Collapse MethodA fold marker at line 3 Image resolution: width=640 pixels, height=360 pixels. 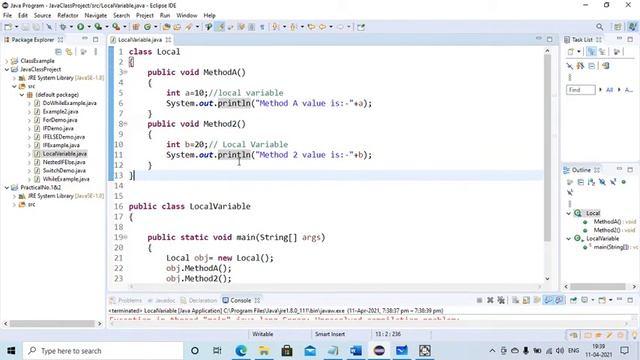point(126,72)
